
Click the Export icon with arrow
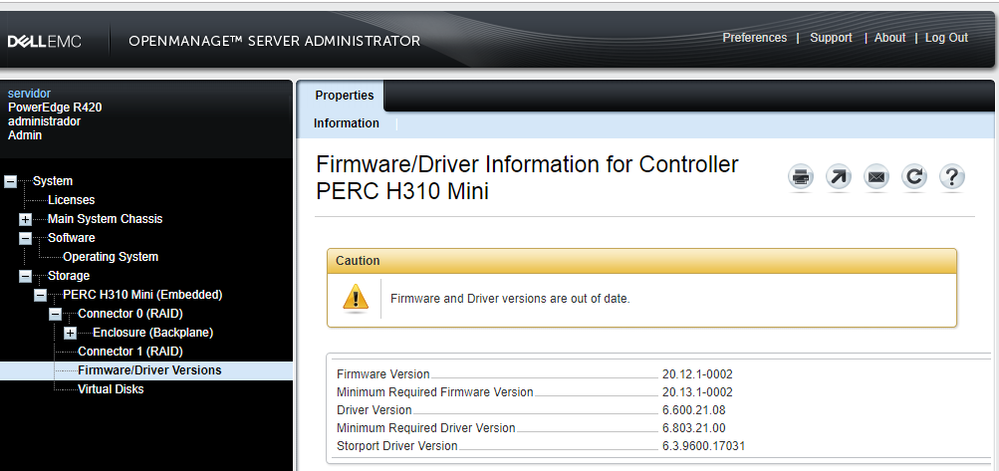(x=838, y=177)
